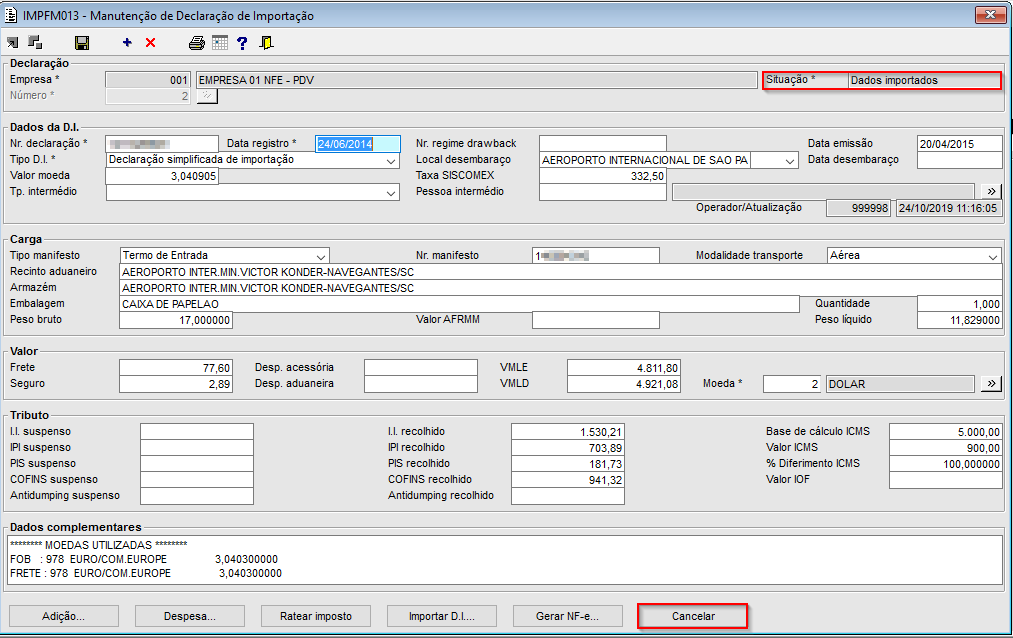This screenshot has width=1013, height=638.
Task: Click the I.I. suspenso field
Action: pos(196,431)
